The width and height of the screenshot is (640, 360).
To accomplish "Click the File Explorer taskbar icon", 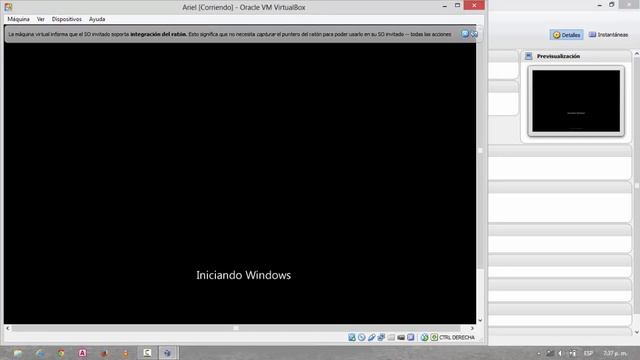I will (18, 353).
